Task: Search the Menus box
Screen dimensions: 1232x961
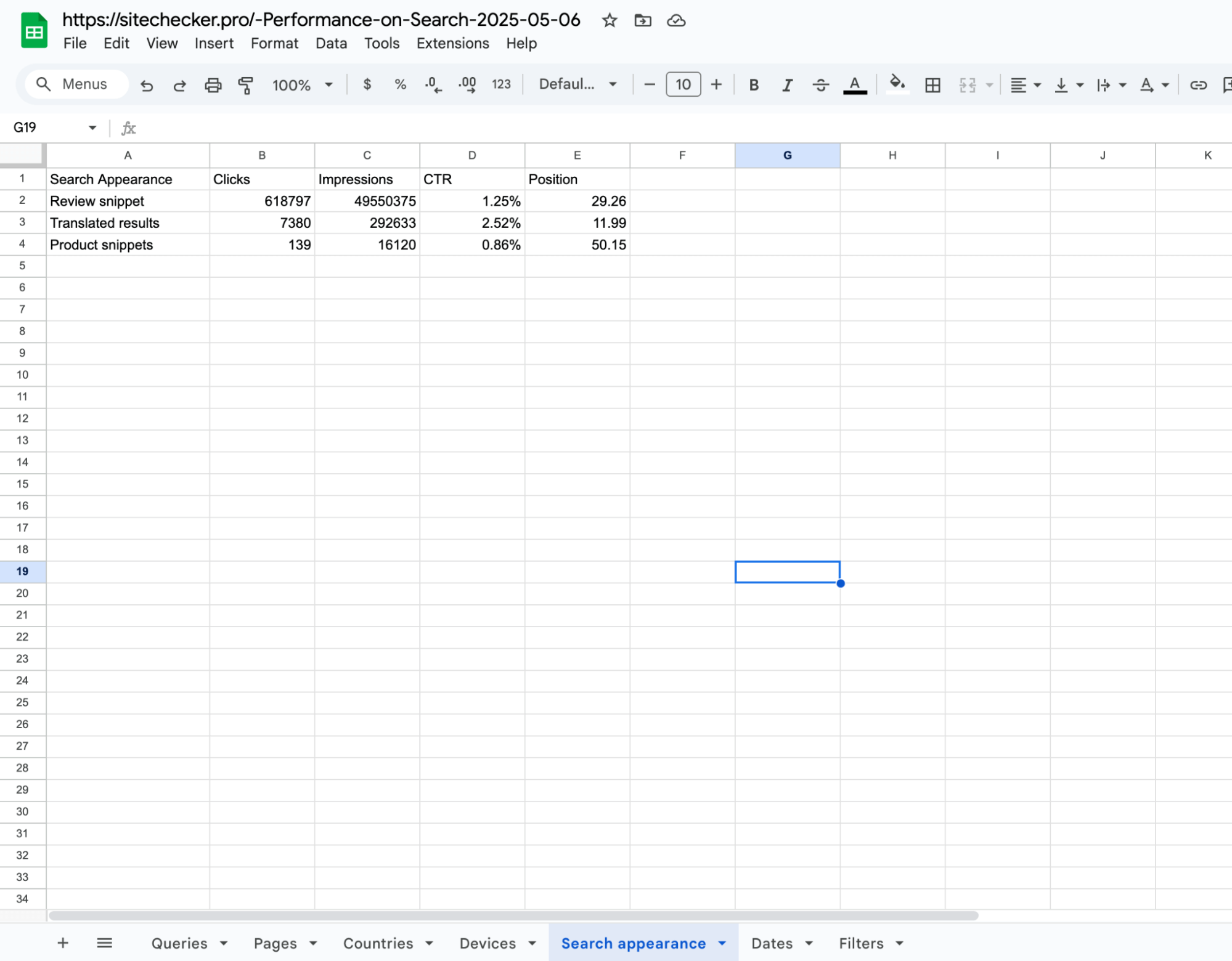Action: point(77,84)
